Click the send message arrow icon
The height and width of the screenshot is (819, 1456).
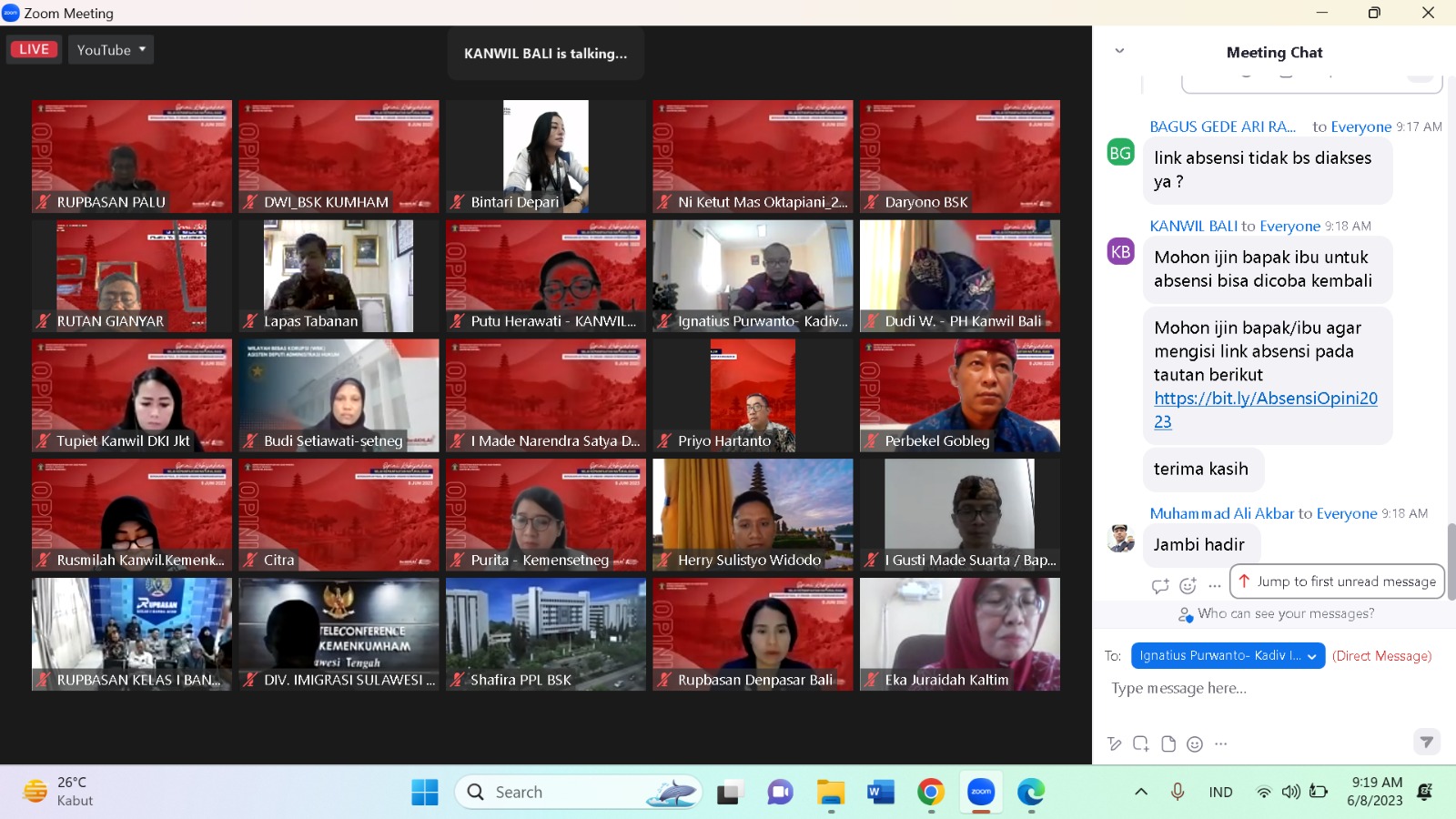(1426, 743)
